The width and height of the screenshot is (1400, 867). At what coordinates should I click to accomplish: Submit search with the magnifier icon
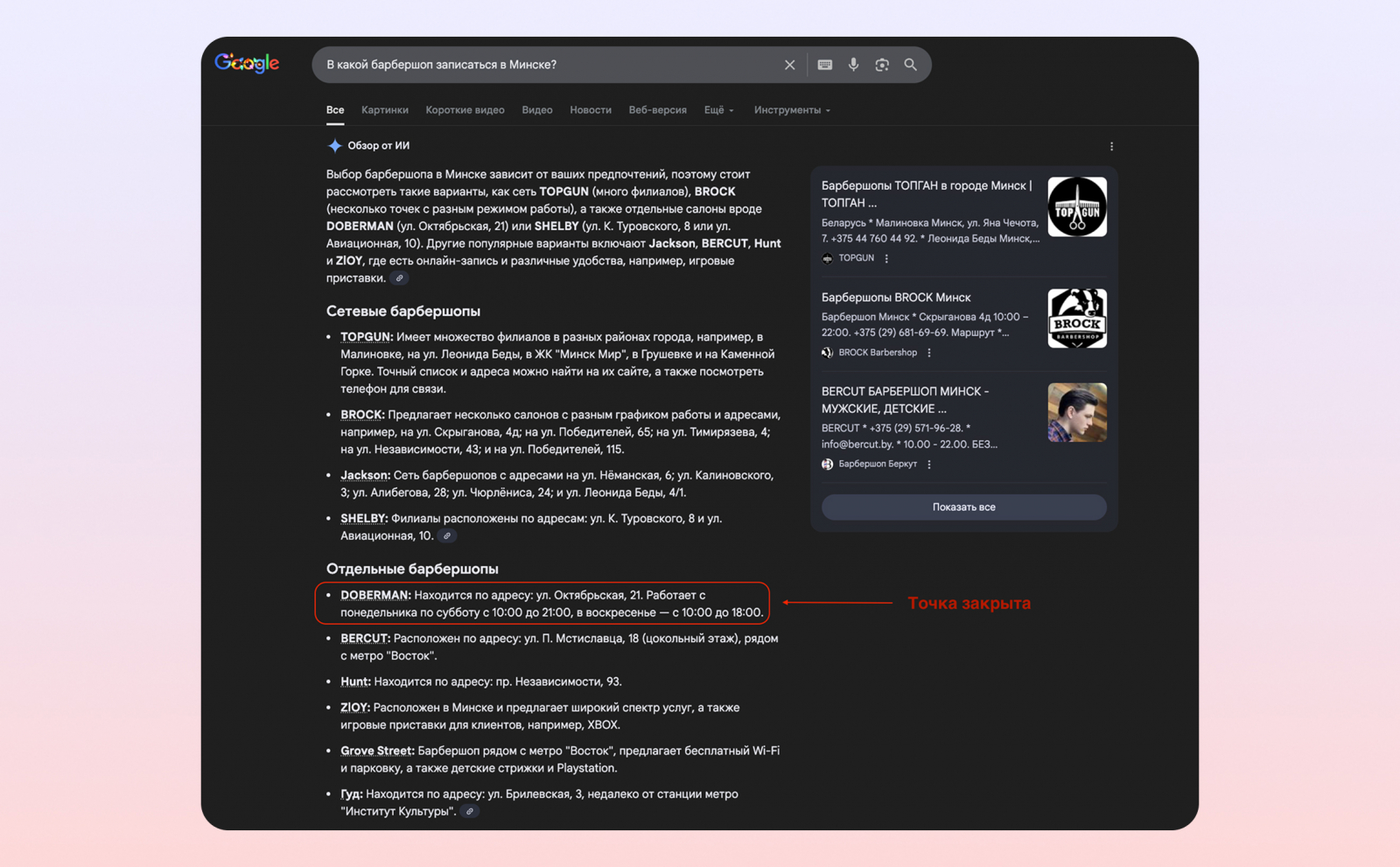coord(911,65)
